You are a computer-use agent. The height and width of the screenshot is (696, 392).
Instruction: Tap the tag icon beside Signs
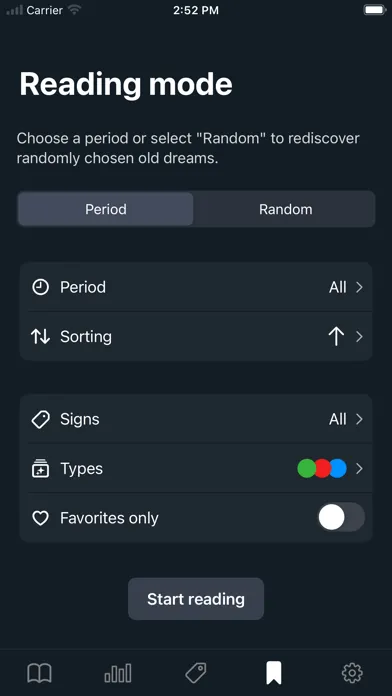(x=40, y=419)
